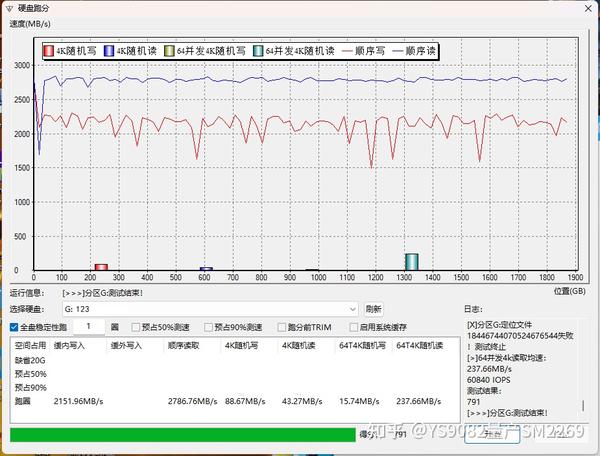Tick the 启用系统缓存 checkbox
This screenshot has width=600, height=456.
pyautogui.click(x=354, y=327)
